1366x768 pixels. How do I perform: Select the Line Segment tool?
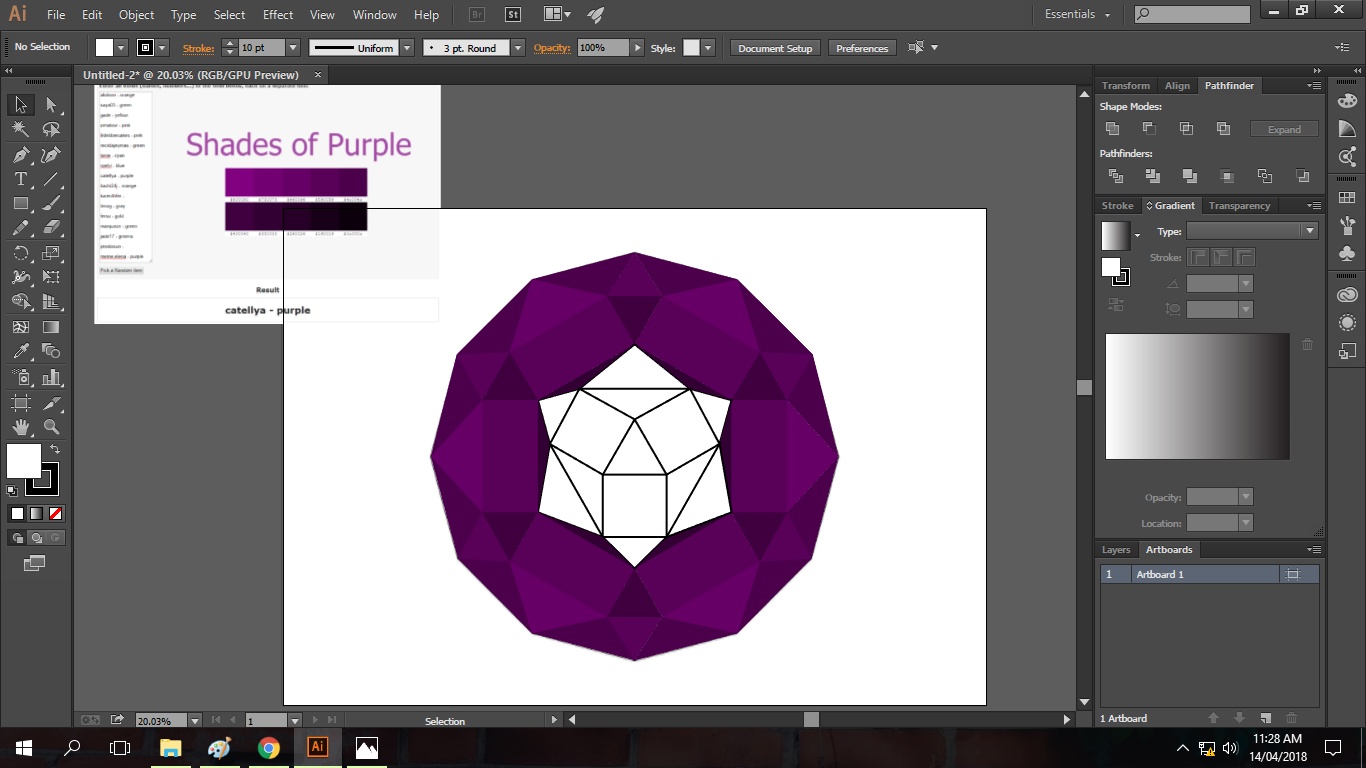[x=51, y=179]
